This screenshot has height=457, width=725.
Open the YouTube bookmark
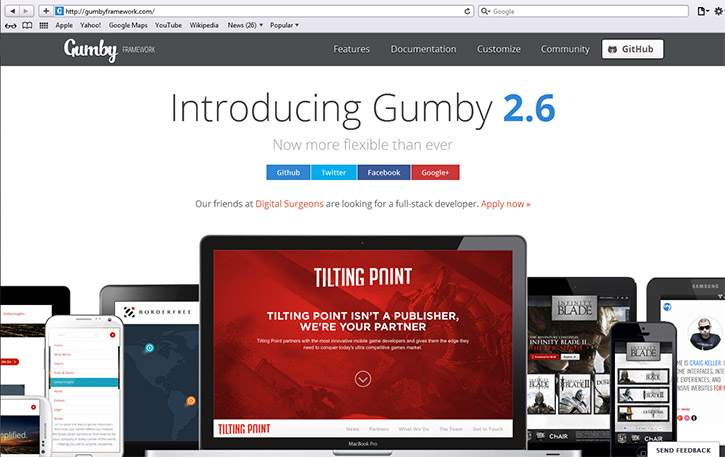point(168,25)
